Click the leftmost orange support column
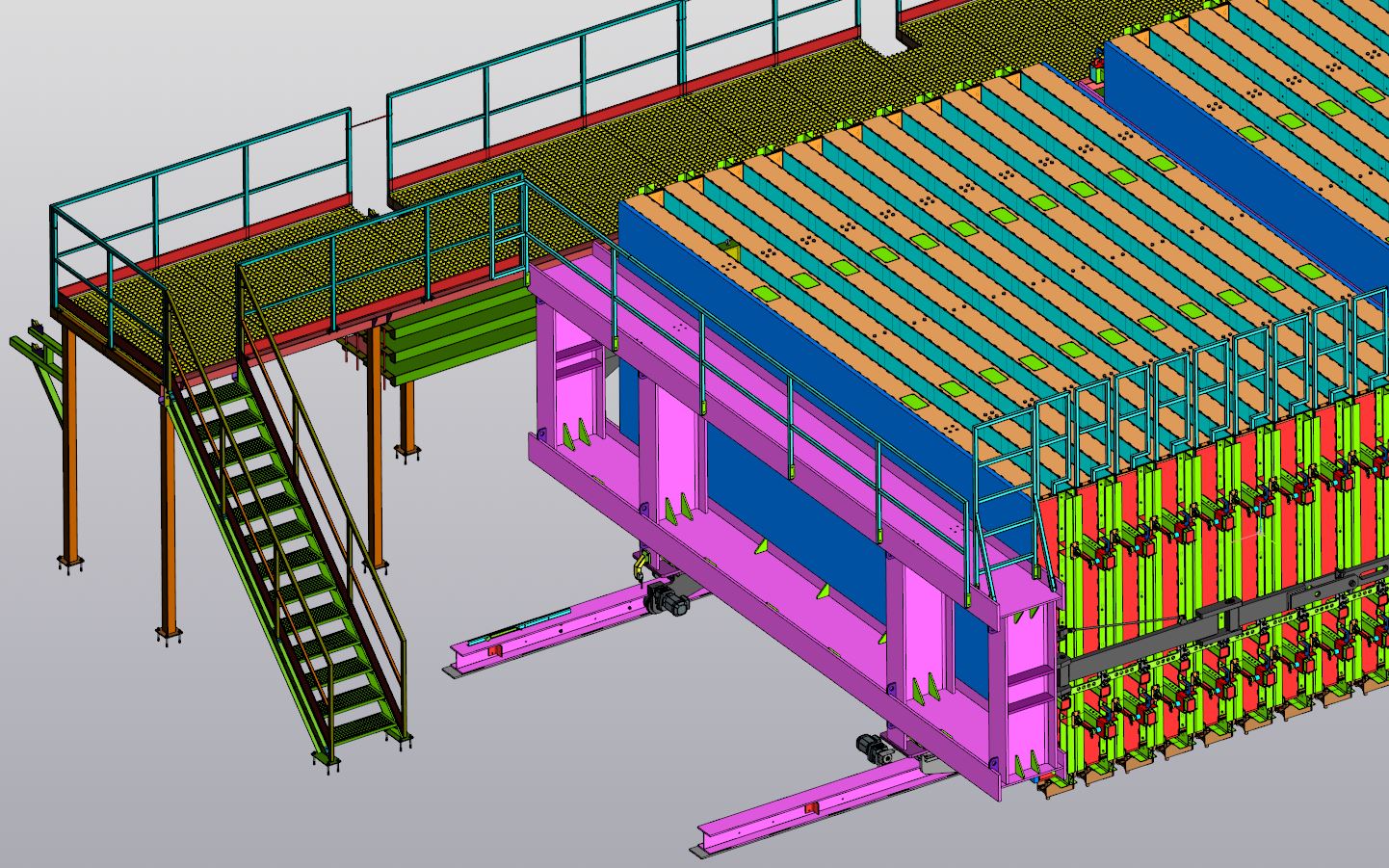 (69, 453)
